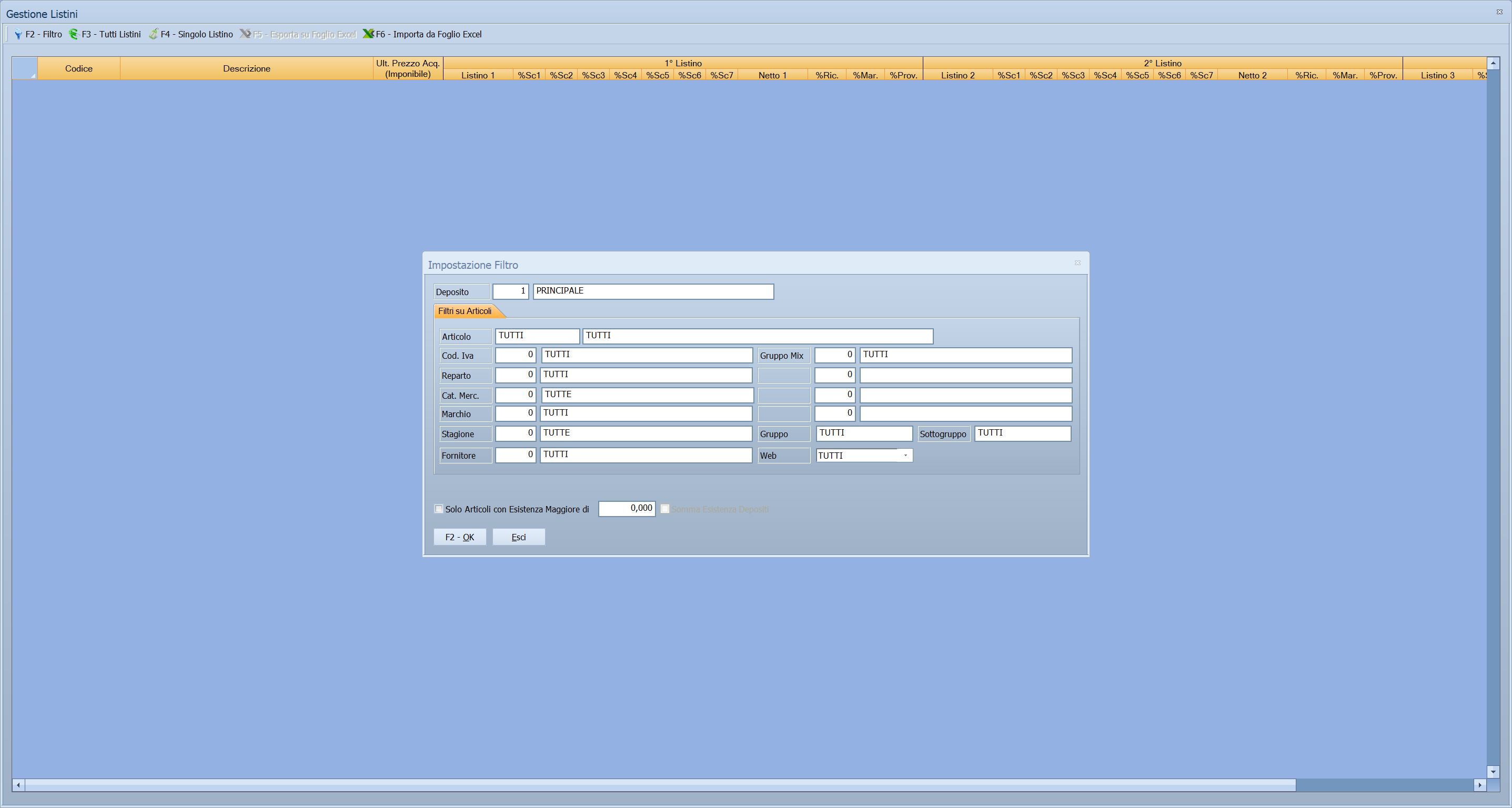Enable Solo Articoli con Esistenza Maggiore checkbox
The image size is (1512, 808).
tap(438, 509)
